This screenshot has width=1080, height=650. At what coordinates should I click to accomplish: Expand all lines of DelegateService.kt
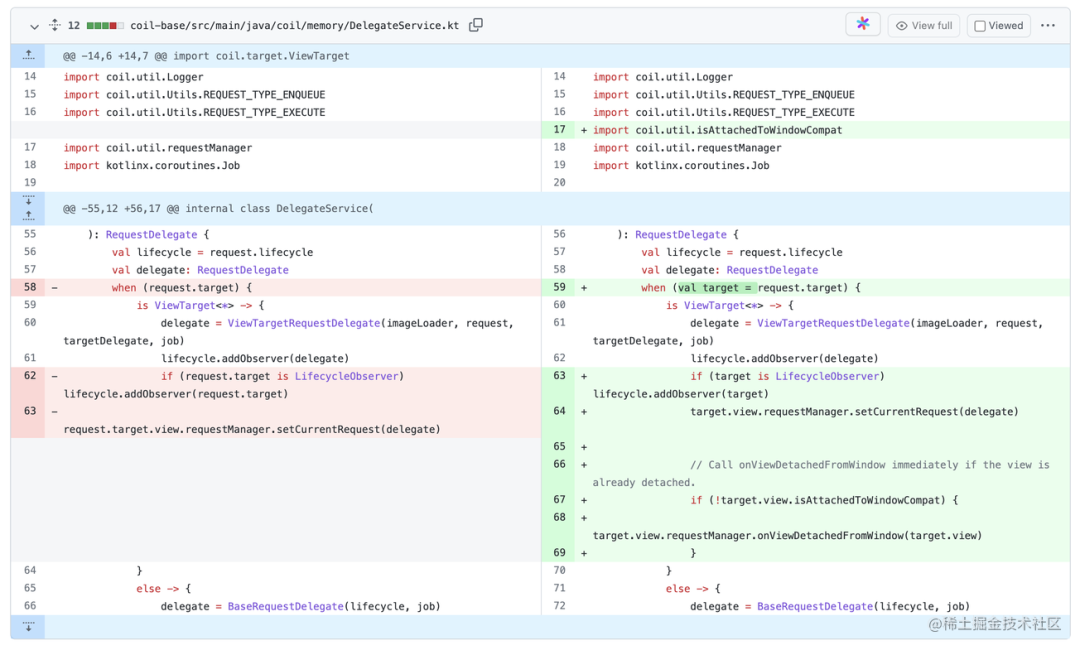pyautogui.click(x=54, y=25)
